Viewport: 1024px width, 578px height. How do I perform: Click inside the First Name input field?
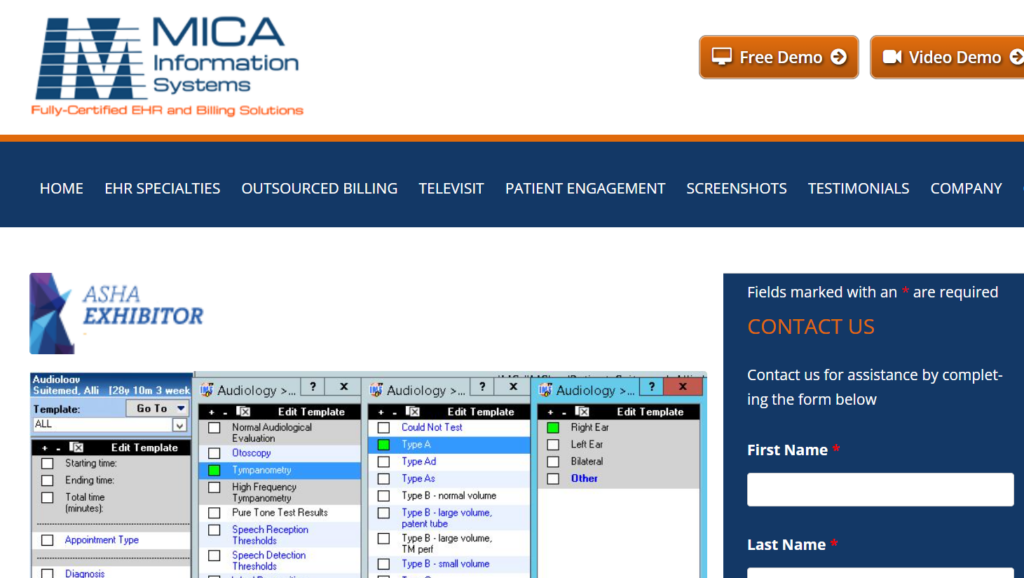pos(880,489)
